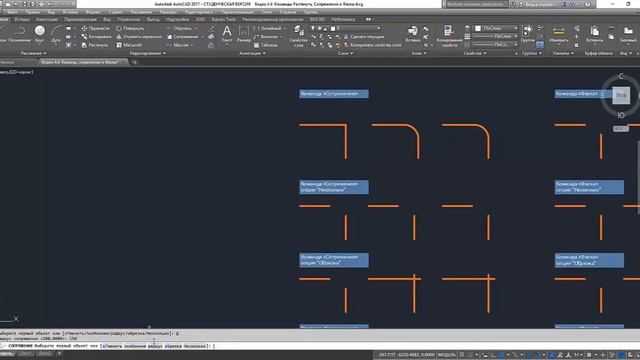Click the ViewCube top face
Image resolution: width=640 pixels, height=360 pixels.
click(621, 96)
